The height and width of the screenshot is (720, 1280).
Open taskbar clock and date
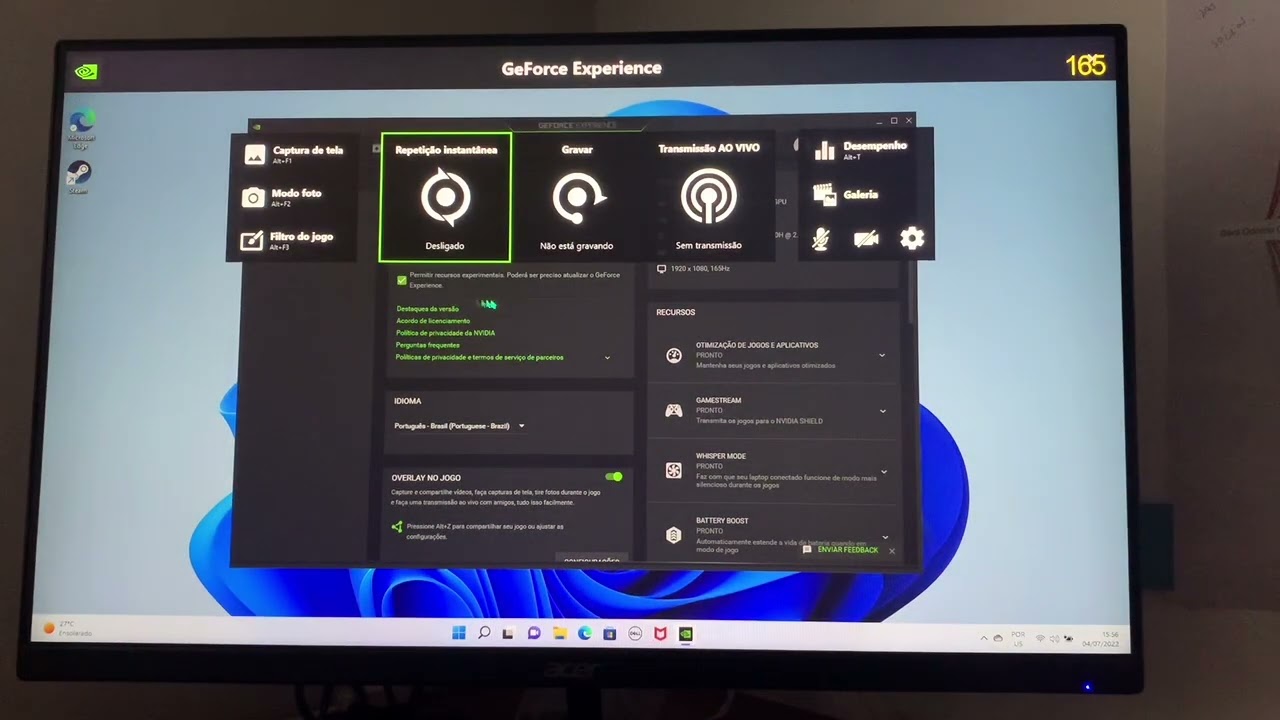point(1100,639)
